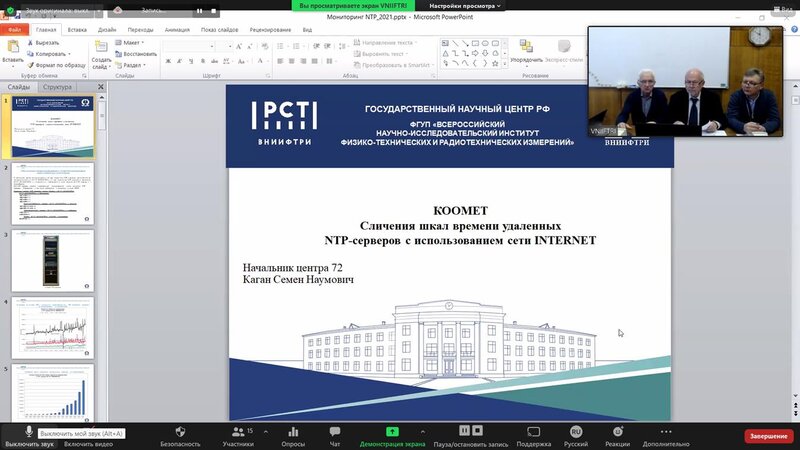Expand the Настройки просмотра dropdown
The image size is (800, 450).
point(464,6)
